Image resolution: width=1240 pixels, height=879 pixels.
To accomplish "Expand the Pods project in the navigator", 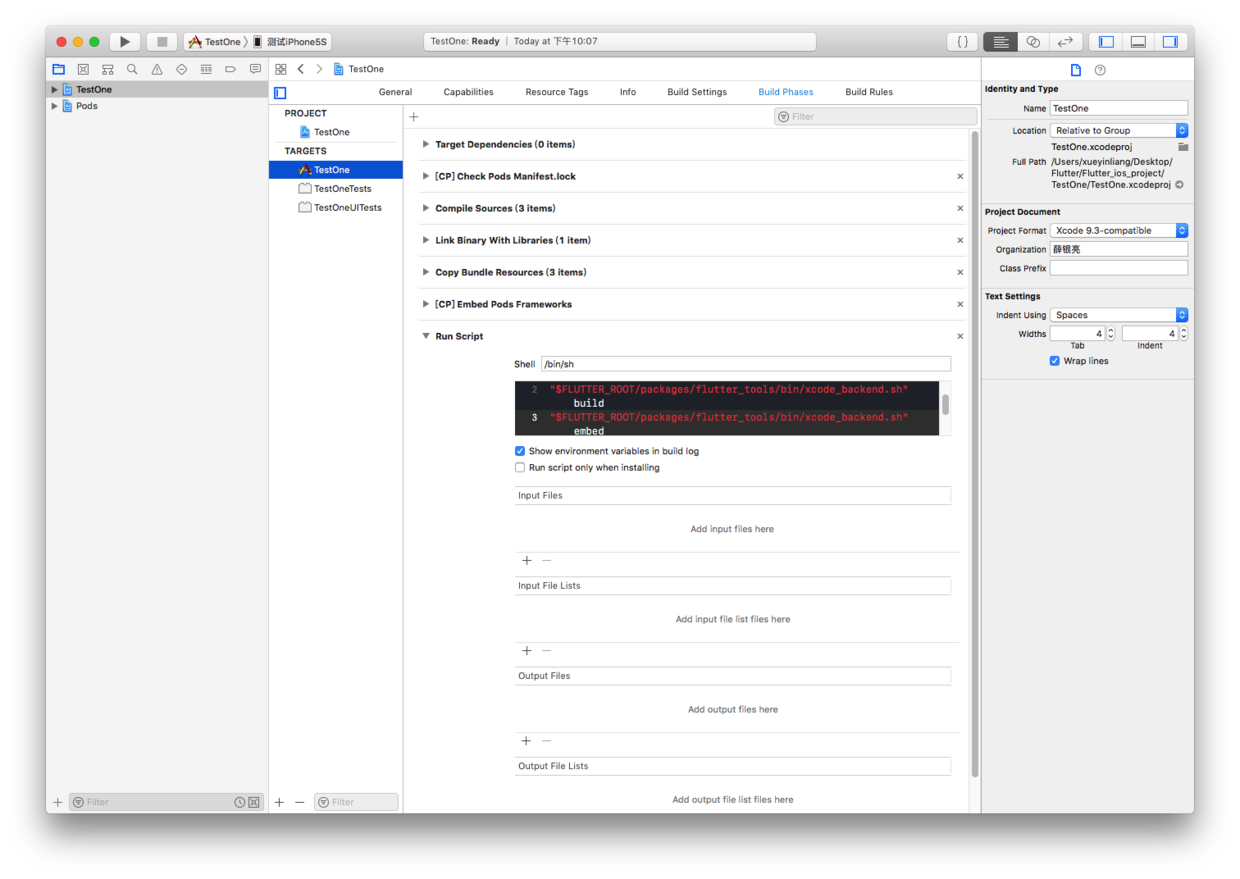I will coord(55,105).
